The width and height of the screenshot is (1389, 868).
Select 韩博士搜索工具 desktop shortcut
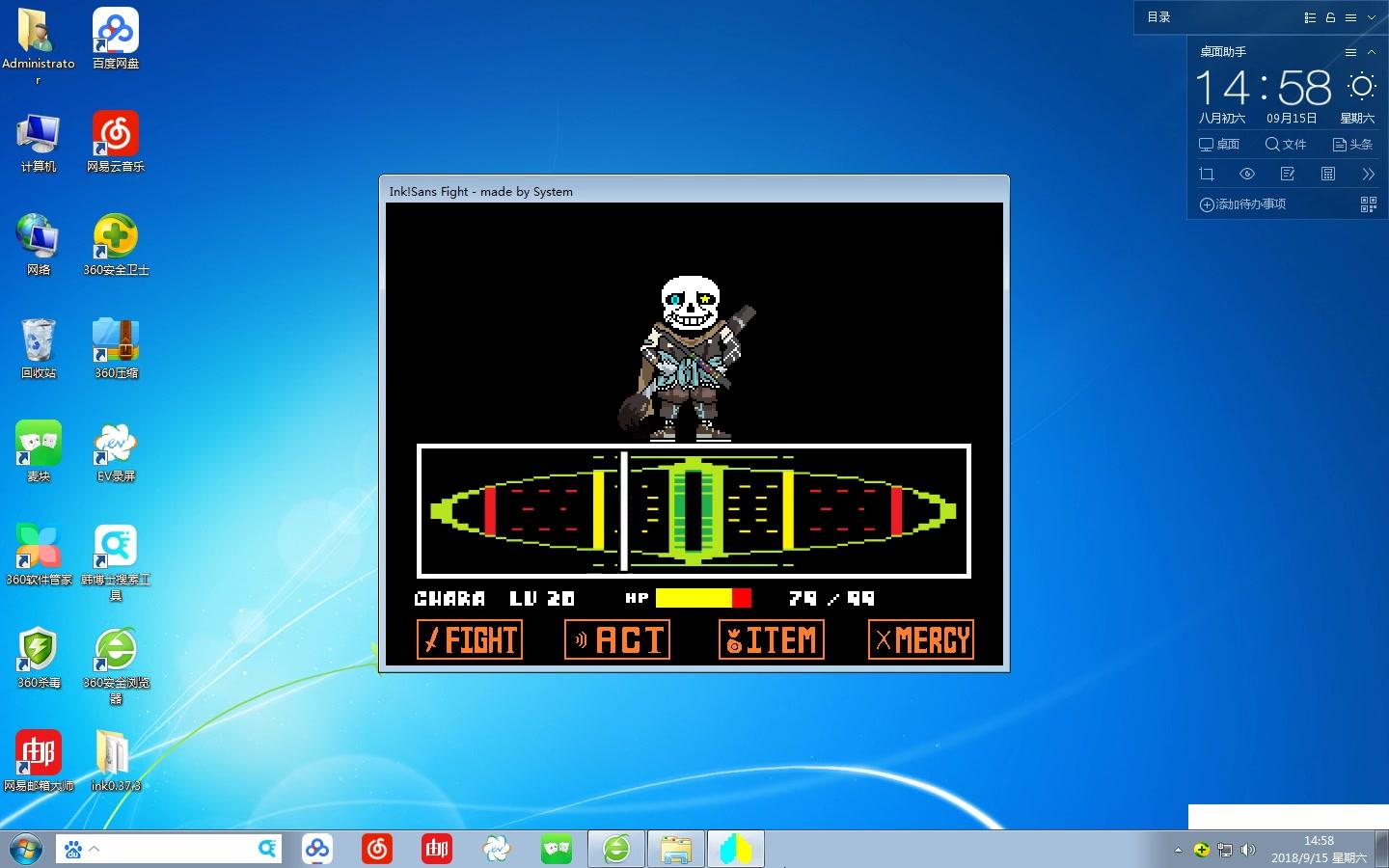(116, 563)
